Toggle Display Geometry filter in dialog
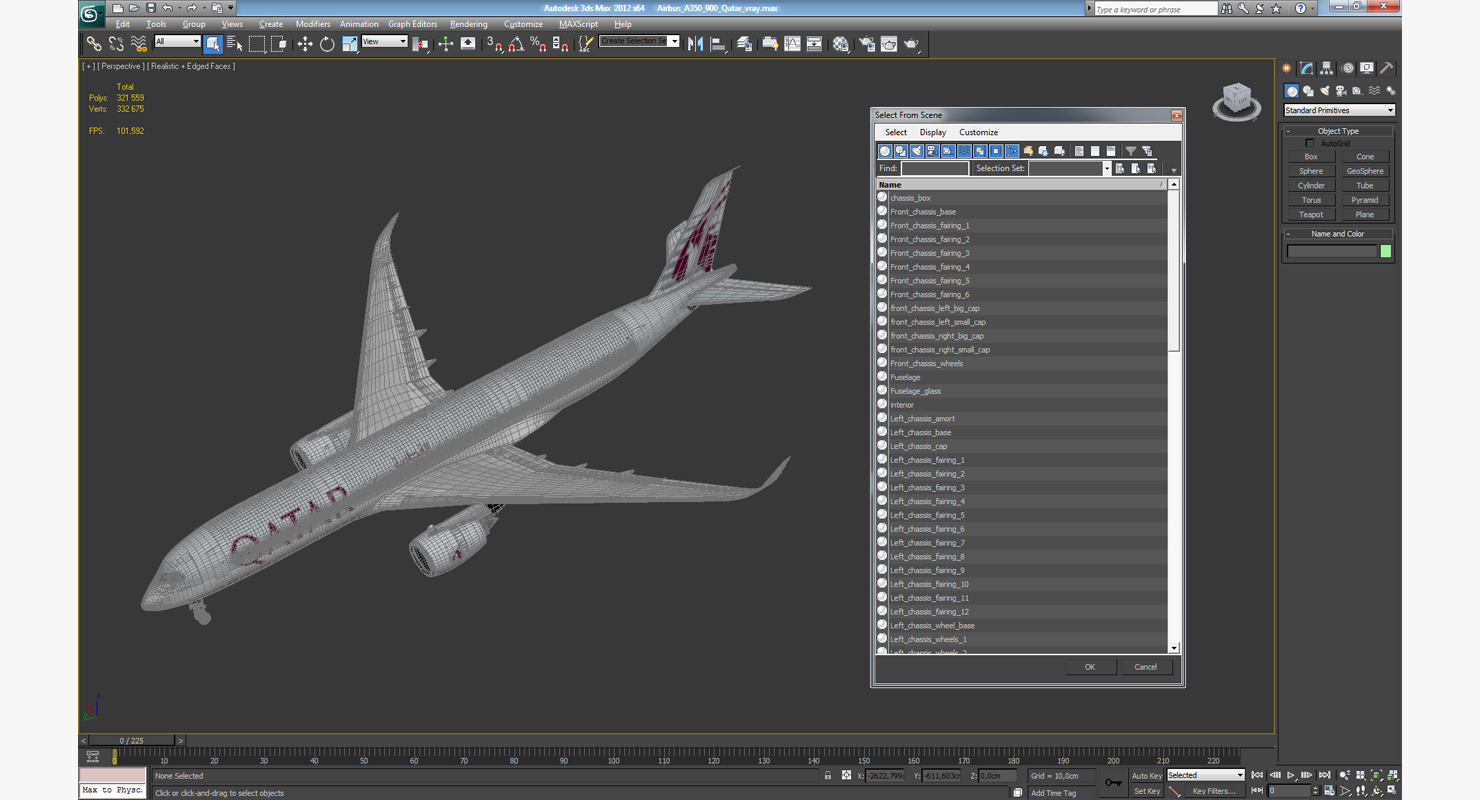This screenshot has height=800, width=1480. point(885,151)
